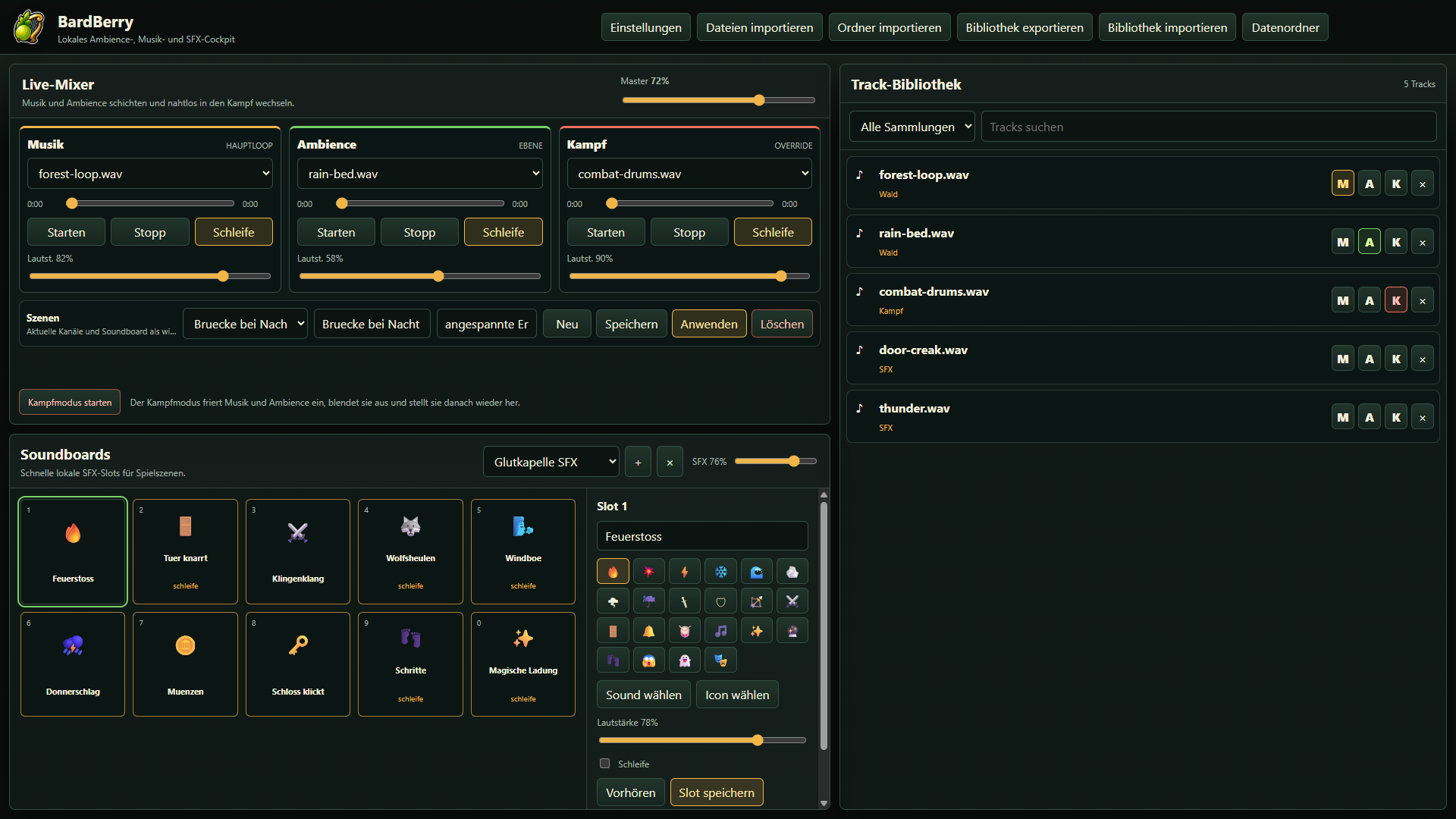The height and width of the screenshot is (819, 1456).
Task: Click Slot speichern to save the slot
Action: point(716,792)
